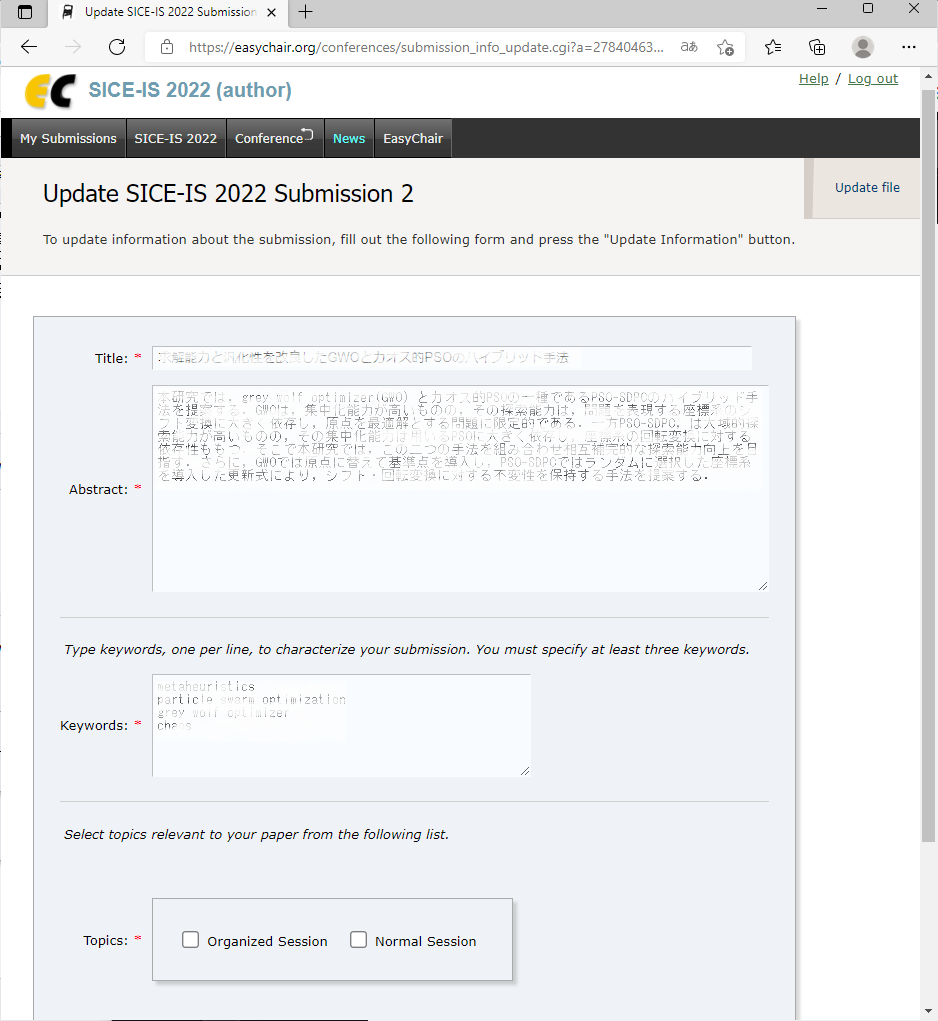Click the read aloud language icon
The width and height of the screenshot is (938, 1021).
pos(688,47)
